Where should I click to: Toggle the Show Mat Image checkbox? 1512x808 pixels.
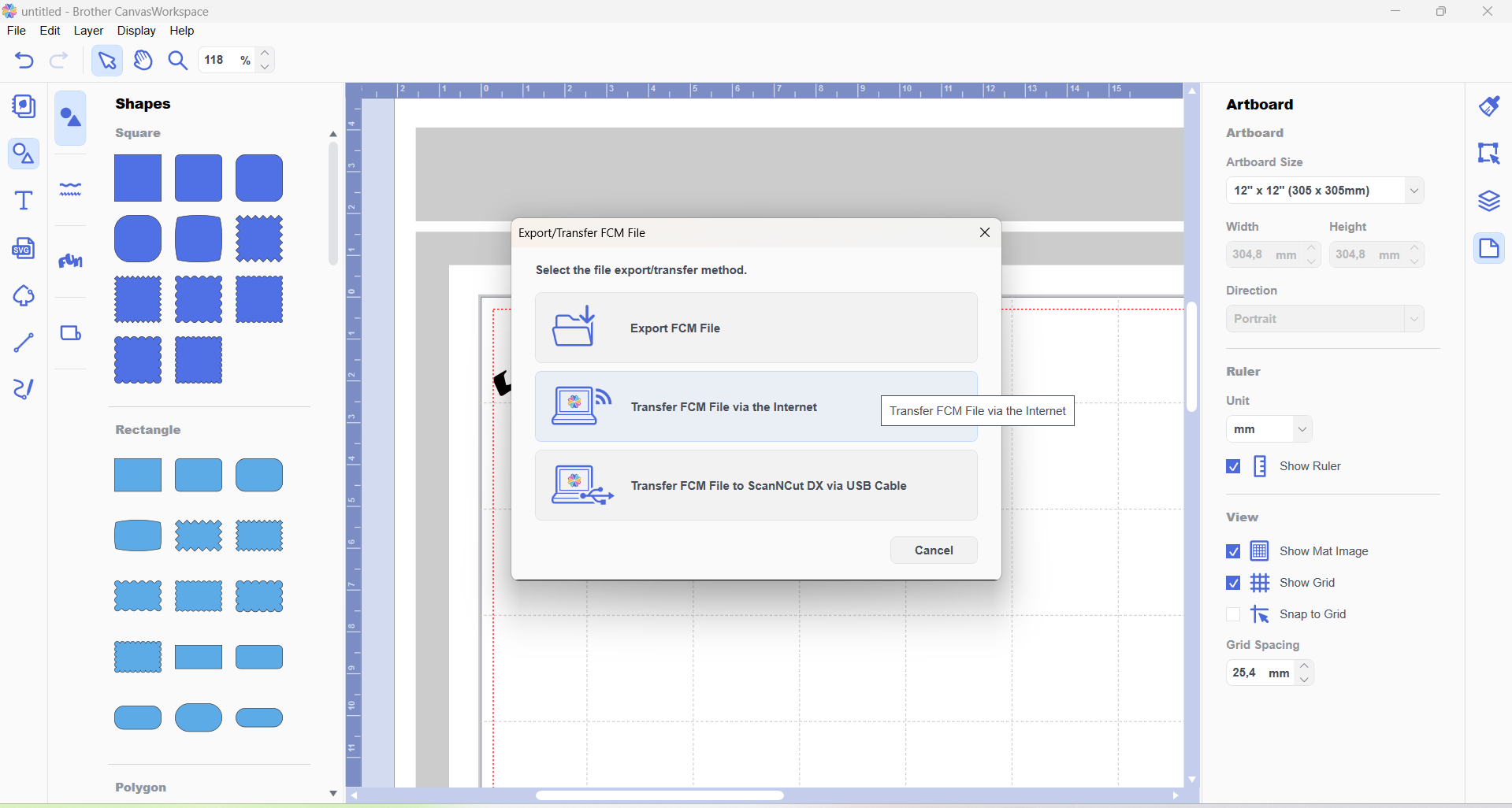point(1234,551)
